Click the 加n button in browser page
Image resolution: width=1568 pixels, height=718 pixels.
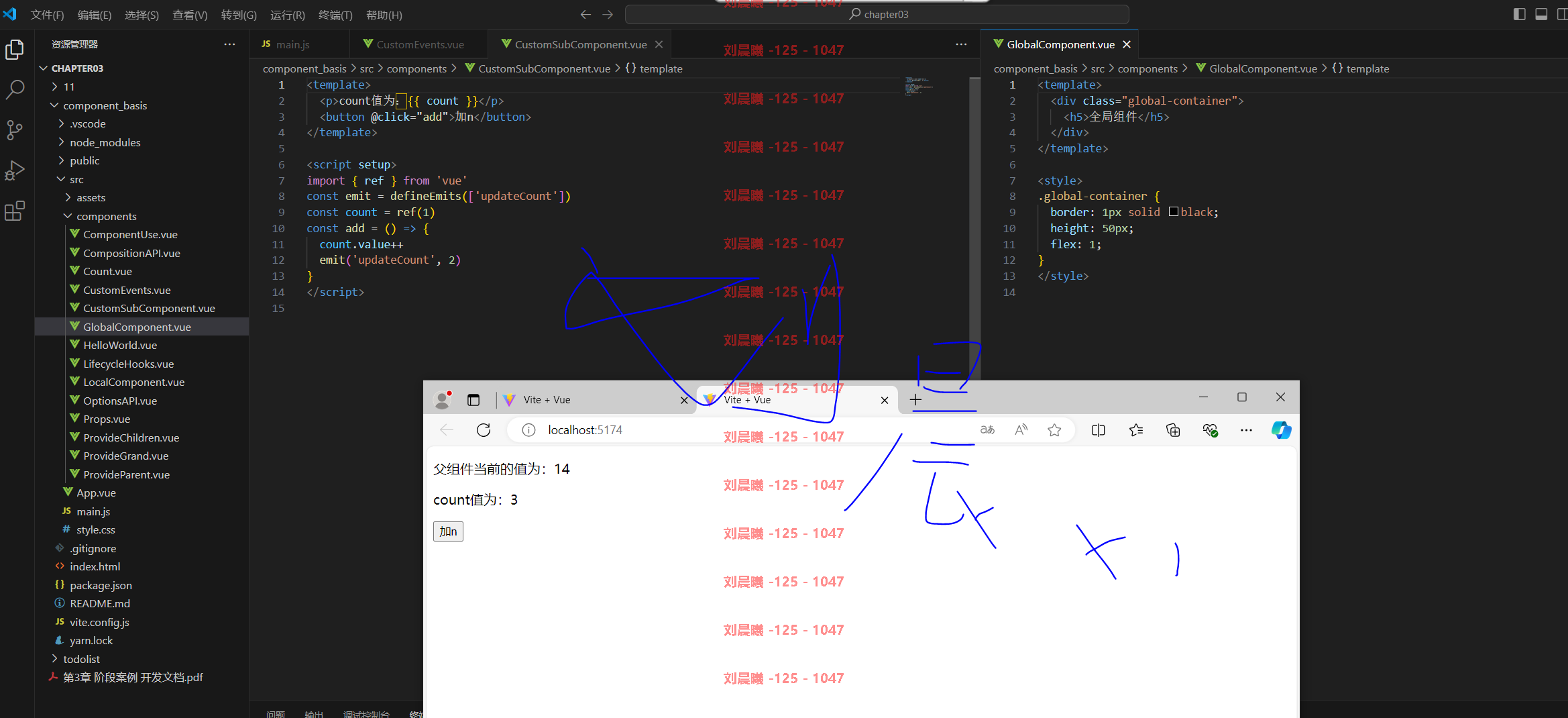[x=448, y=531]
